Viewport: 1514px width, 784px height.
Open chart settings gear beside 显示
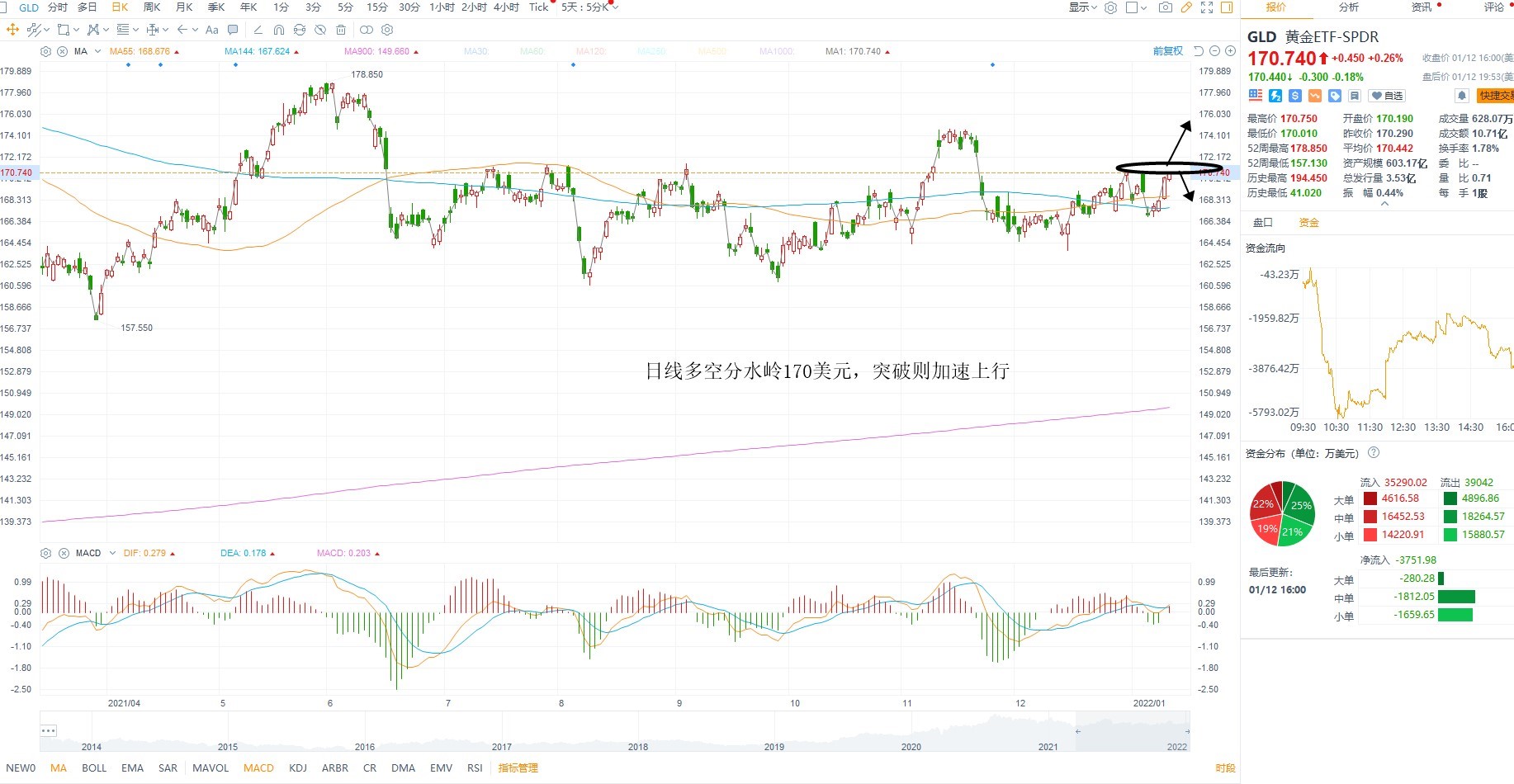[x=1110, y=7]
